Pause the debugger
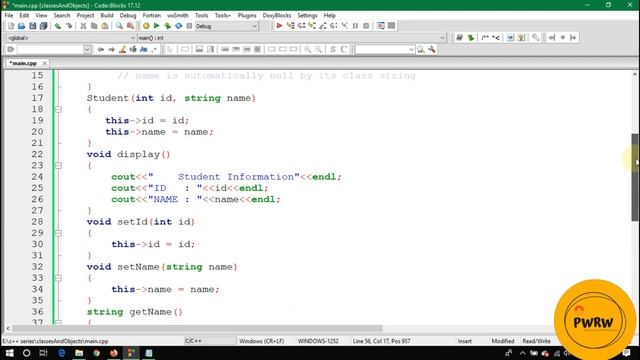This screenshot has height=360, width=640. (x=355, y=26)
